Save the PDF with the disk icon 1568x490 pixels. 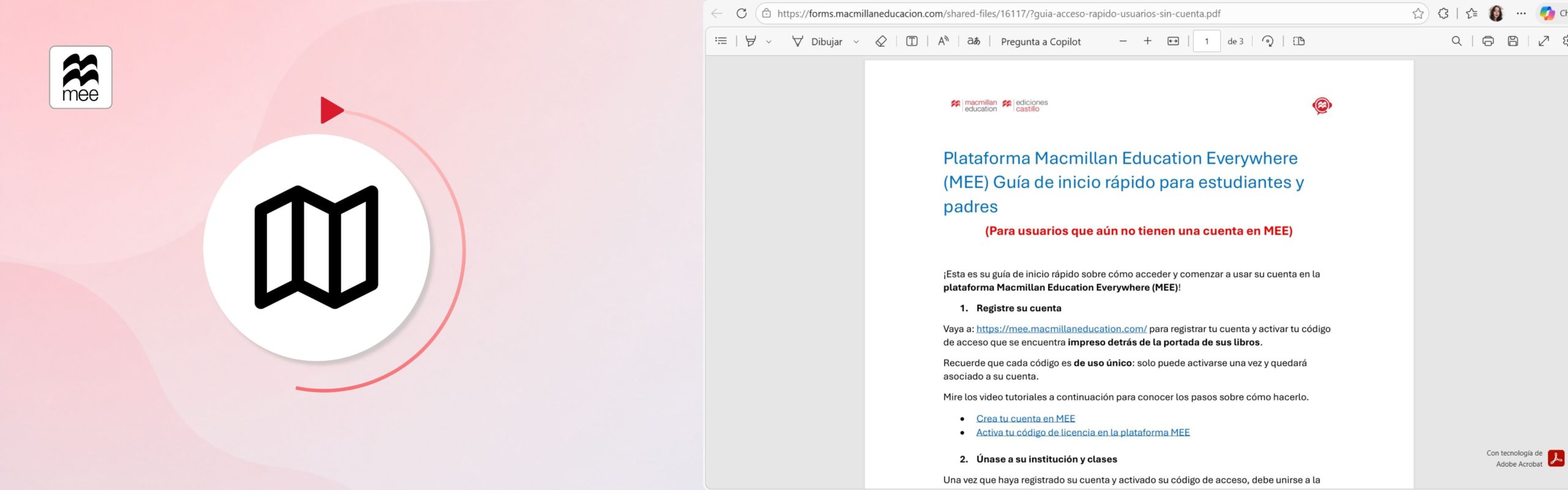pyautogui.click(x=1513, y=41)
